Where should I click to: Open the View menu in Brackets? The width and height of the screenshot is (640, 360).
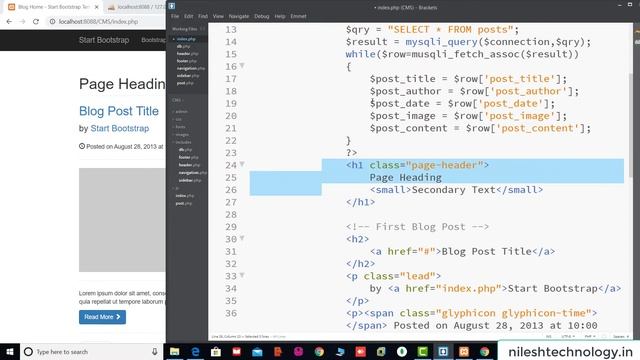pyautogui.click(x=218, y=16)
